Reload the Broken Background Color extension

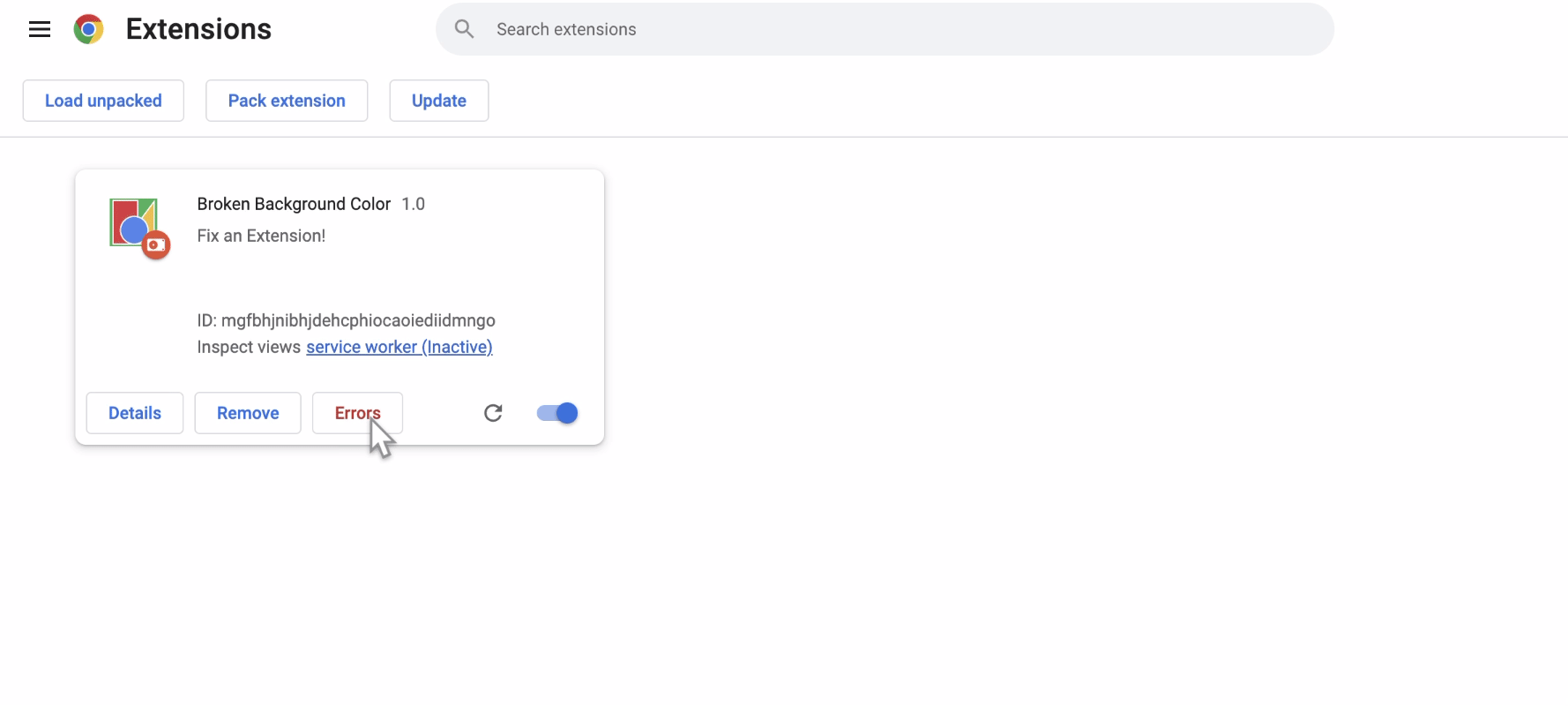point(493,413)
